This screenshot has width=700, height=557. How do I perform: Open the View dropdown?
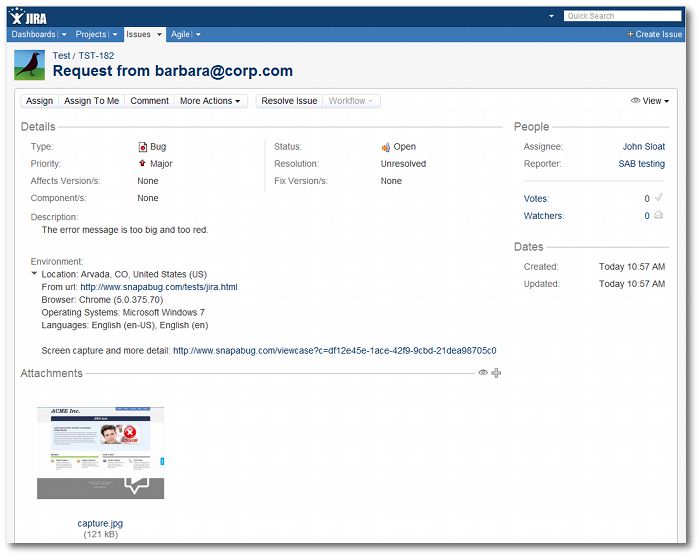tap(650, 101)
